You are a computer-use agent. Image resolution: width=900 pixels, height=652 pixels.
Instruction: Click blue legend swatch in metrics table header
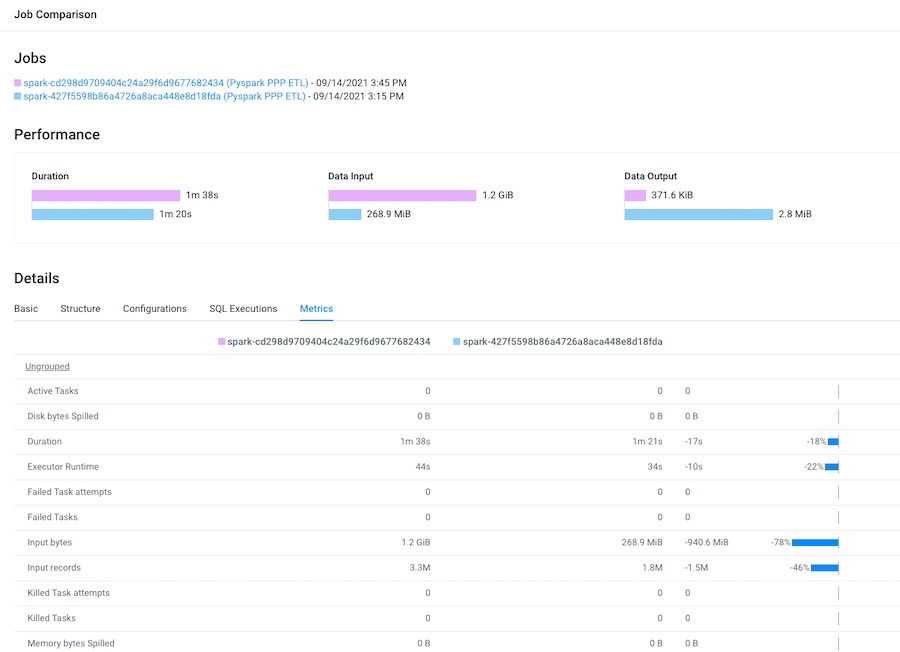[457, 342]
